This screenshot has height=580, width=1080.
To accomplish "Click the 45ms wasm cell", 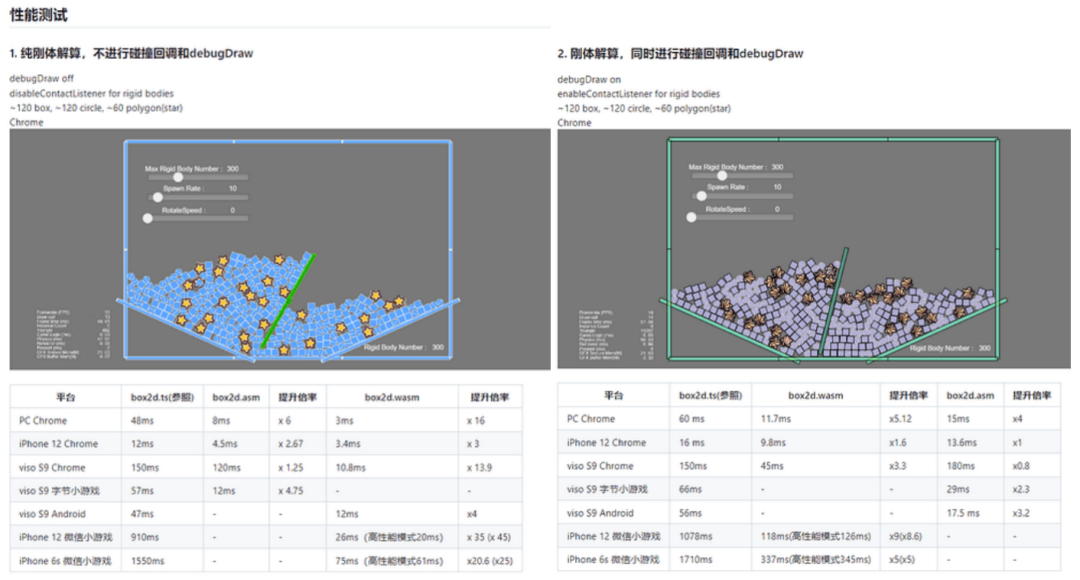I will click(816, 466).
